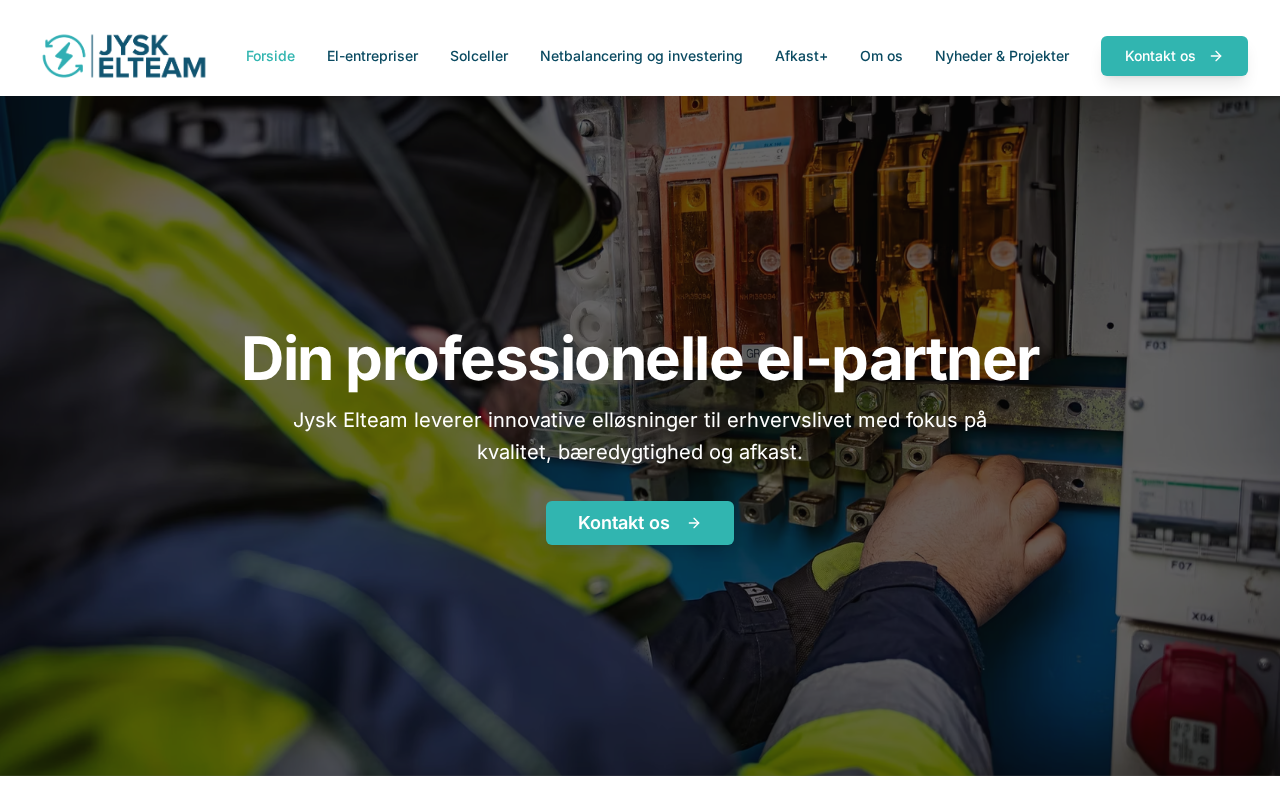Click the heading Din professionelle el-partner
The width and height of the screenshot is (1280, 800).
click(x=640, y=358)
